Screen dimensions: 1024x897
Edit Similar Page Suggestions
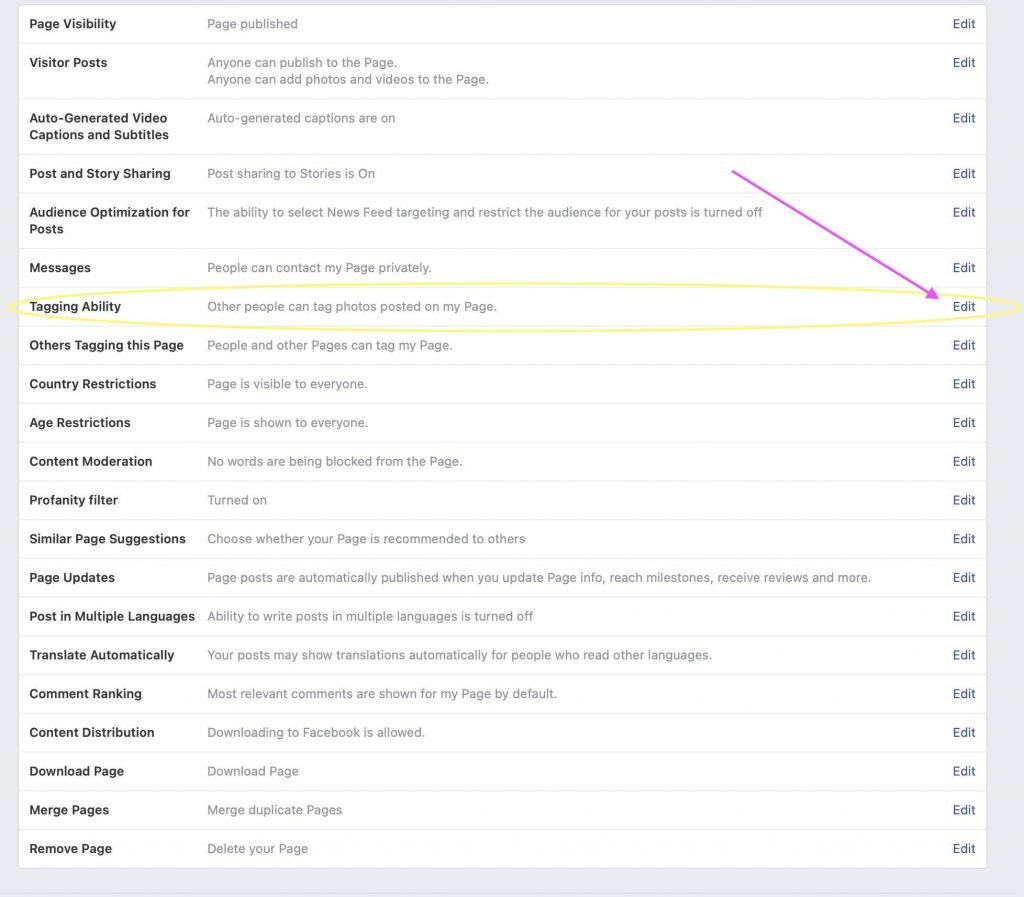coord(963,539)
